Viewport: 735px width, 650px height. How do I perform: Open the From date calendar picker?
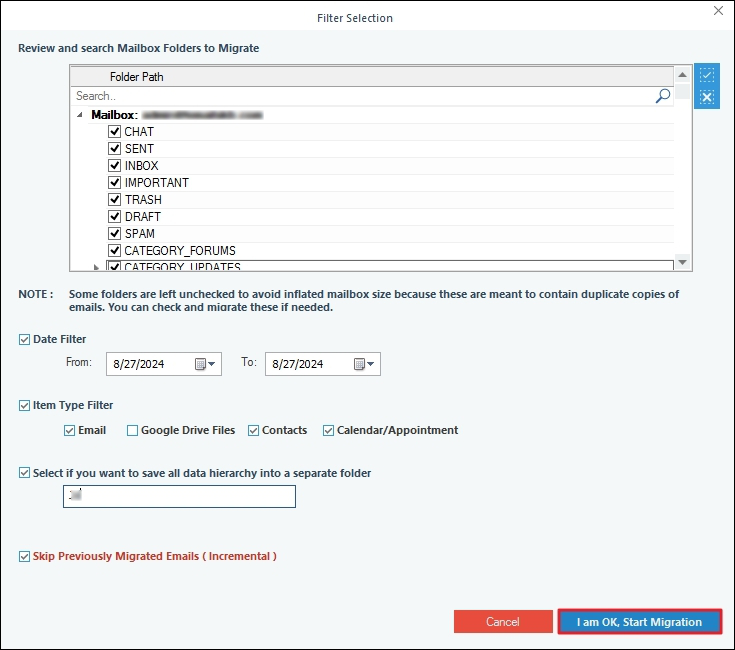(x=205, y=364)
